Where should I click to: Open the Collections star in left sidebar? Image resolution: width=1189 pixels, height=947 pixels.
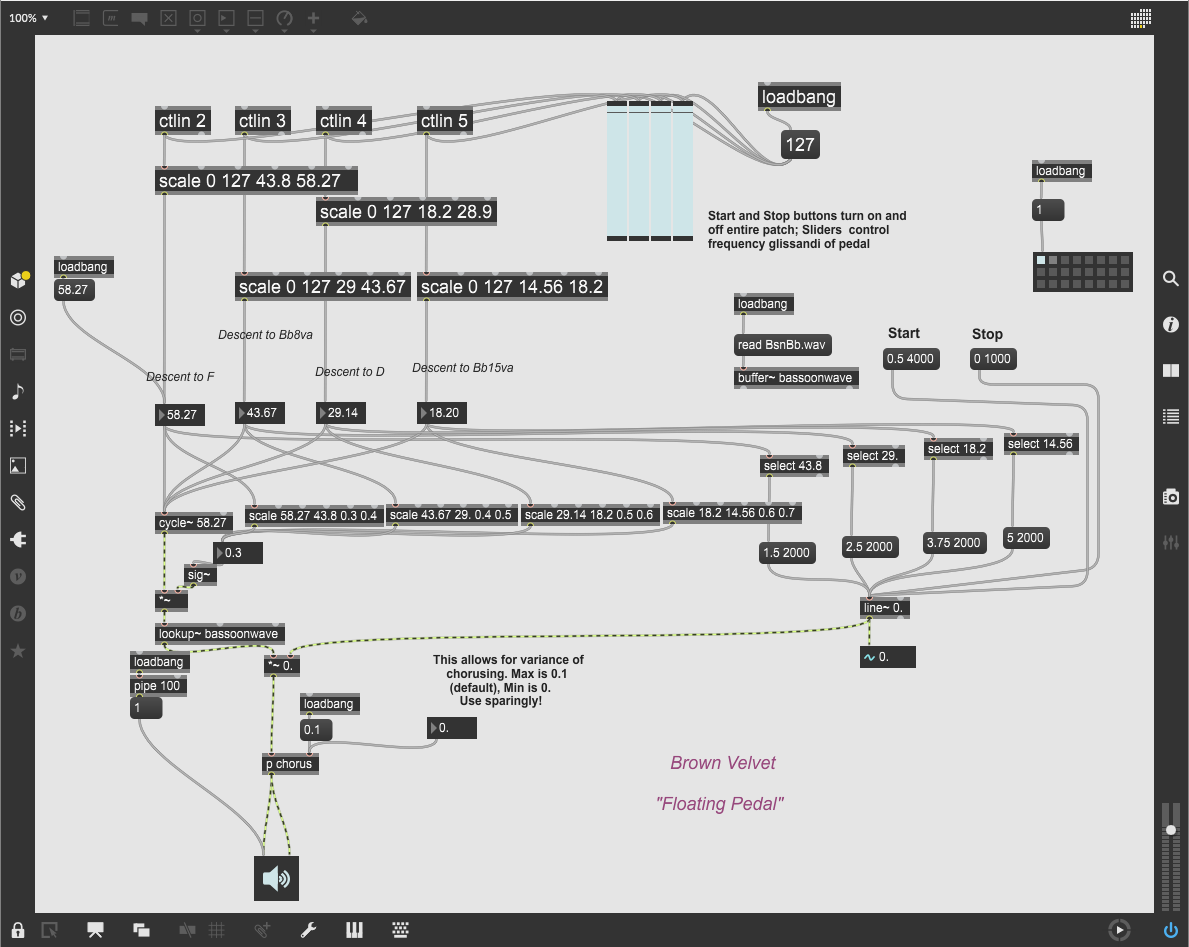point(18,651)
